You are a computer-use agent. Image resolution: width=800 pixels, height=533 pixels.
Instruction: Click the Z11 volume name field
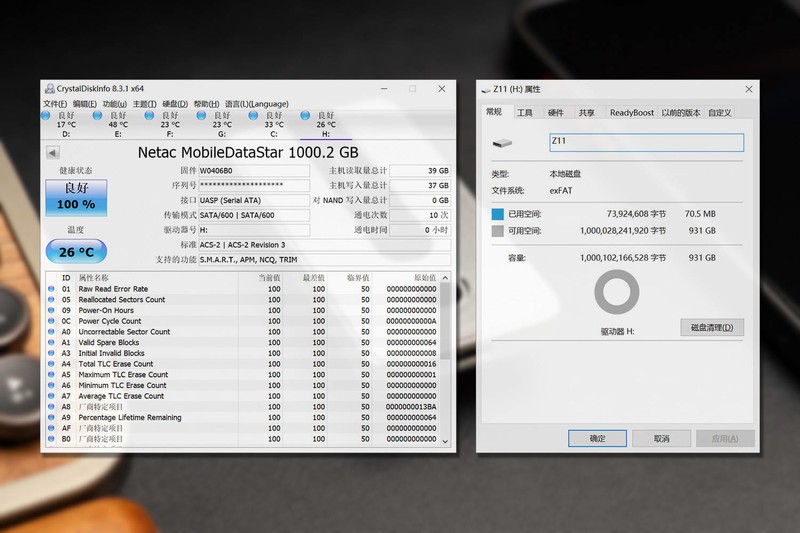[646, 143]
